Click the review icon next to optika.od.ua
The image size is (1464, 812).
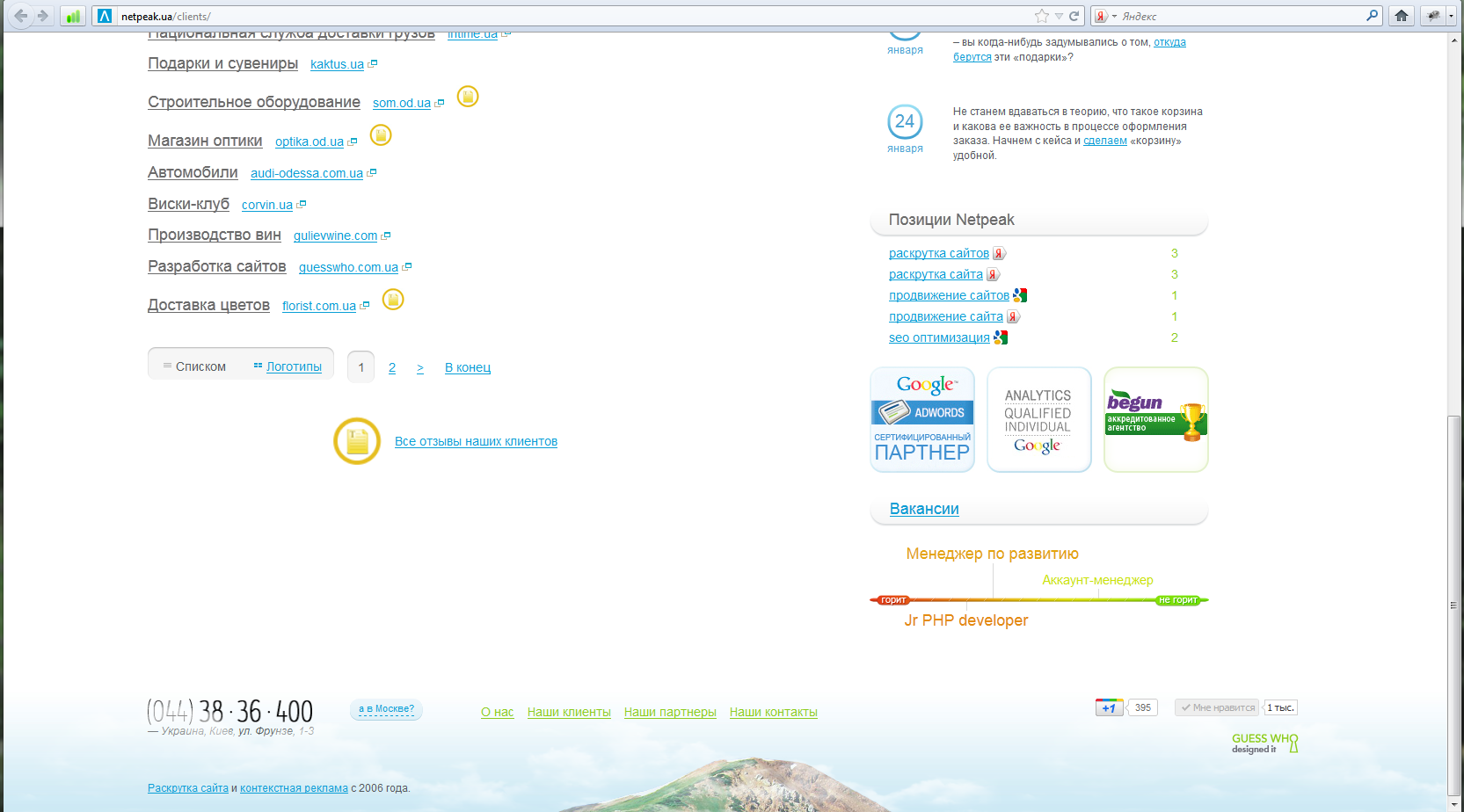381,135
